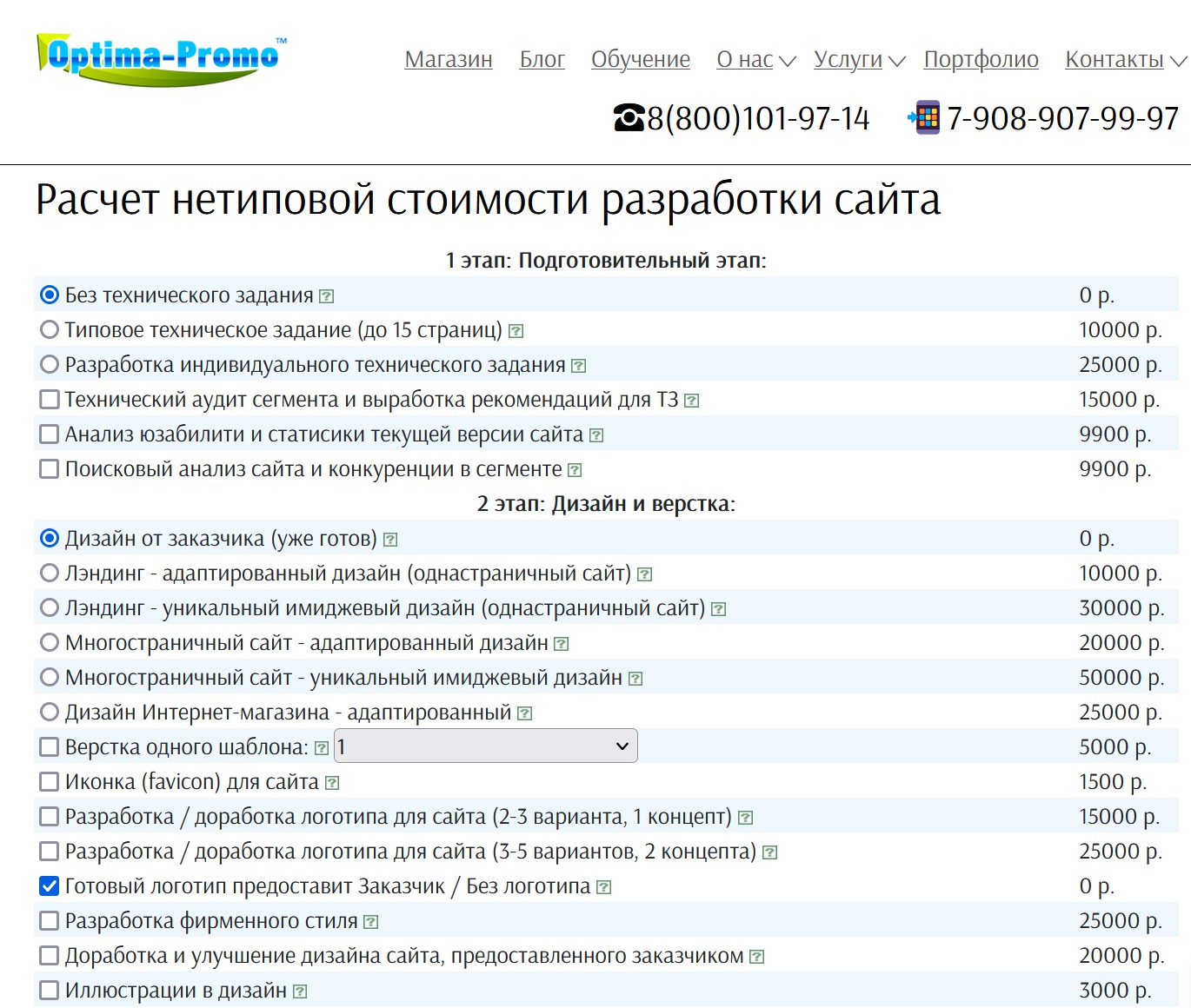Click the telephone icon beside 8(800)101-97-14

tap(629, 117)
